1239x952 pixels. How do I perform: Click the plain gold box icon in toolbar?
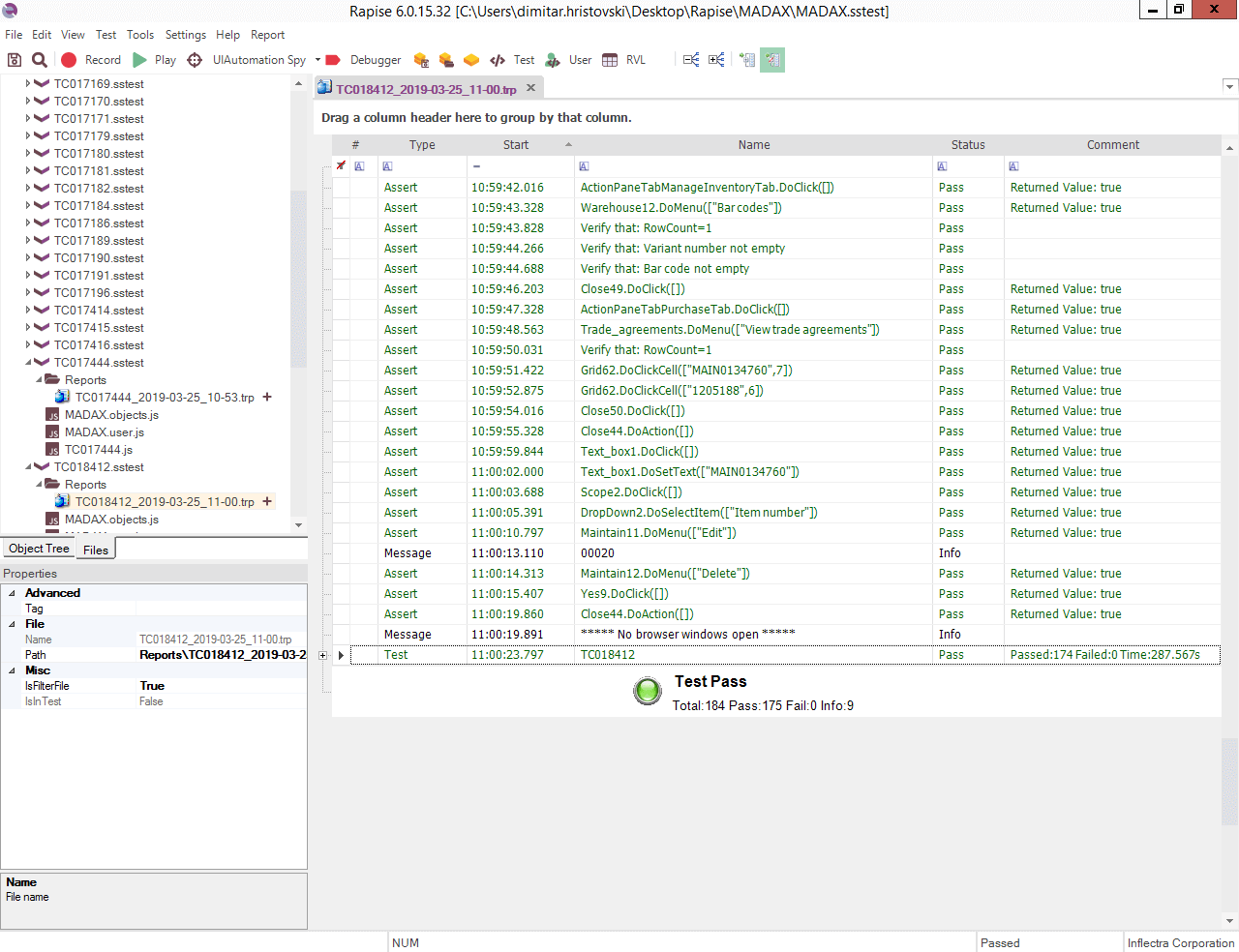pos(471,60)
